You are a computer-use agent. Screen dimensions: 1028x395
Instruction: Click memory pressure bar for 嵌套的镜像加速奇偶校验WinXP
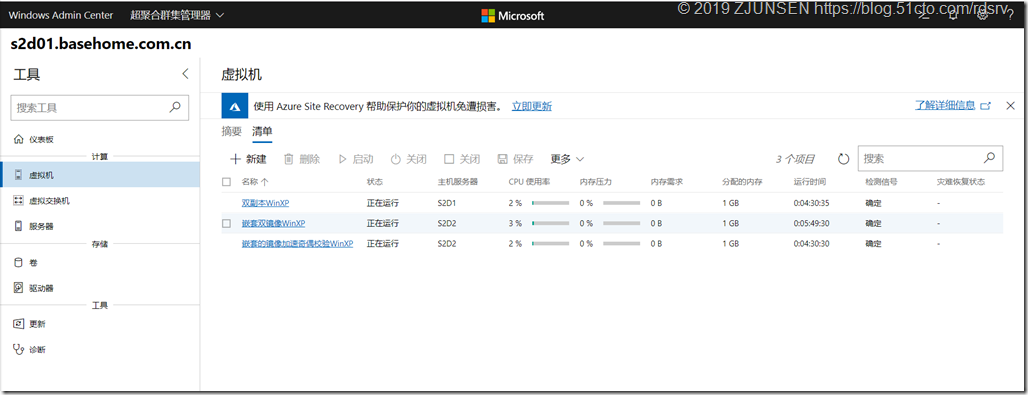pyautogui.click(x=622, y=244)
